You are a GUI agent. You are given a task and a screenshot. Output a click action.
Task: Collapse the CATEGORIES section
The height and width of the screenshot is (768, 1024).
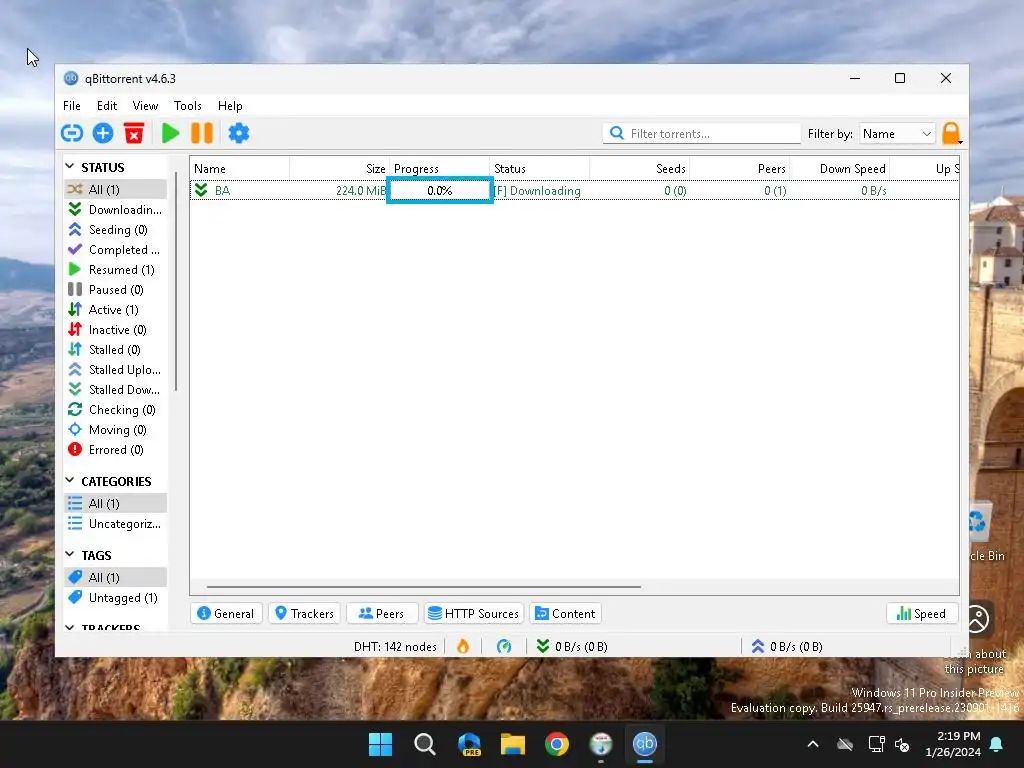coord(70,481)
